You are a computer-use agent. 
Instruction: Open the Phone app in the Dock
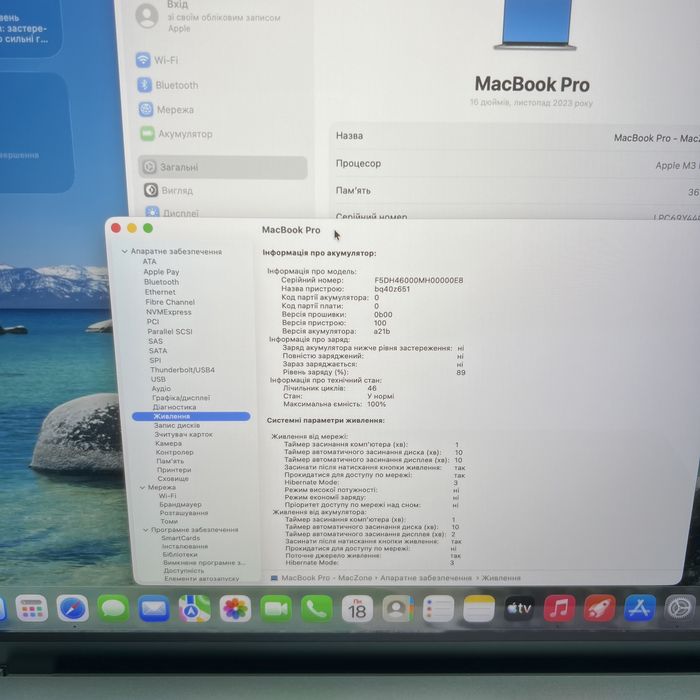click(x=317, y=608)
